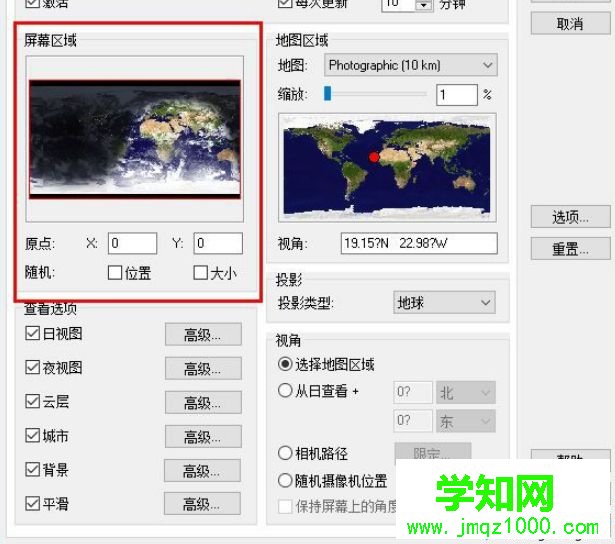The height and width of the screenshot is (544, 615).
Task: Click the 缩放 zoom slider handle
Action: [x=328, y=94]
